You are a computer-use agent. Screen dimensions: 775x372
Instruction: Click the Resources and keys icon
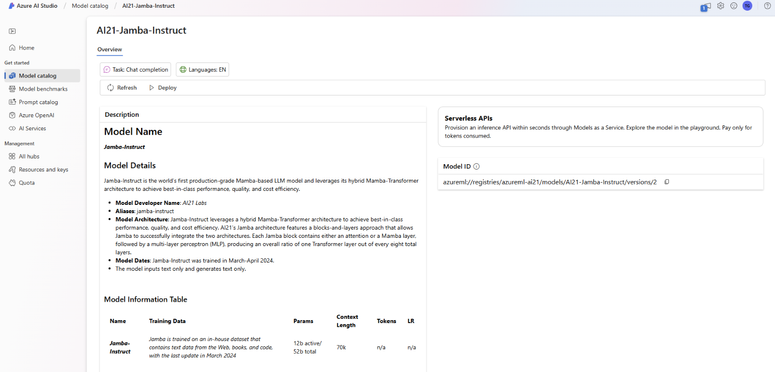[12, 169]
